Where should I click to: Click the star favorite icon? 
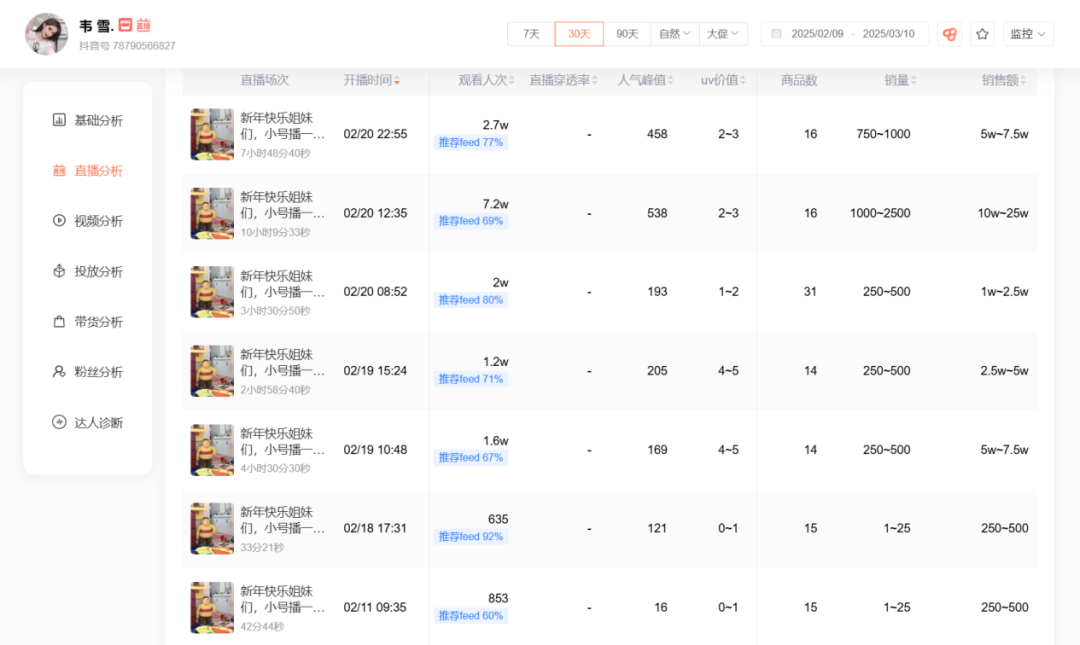982,34
